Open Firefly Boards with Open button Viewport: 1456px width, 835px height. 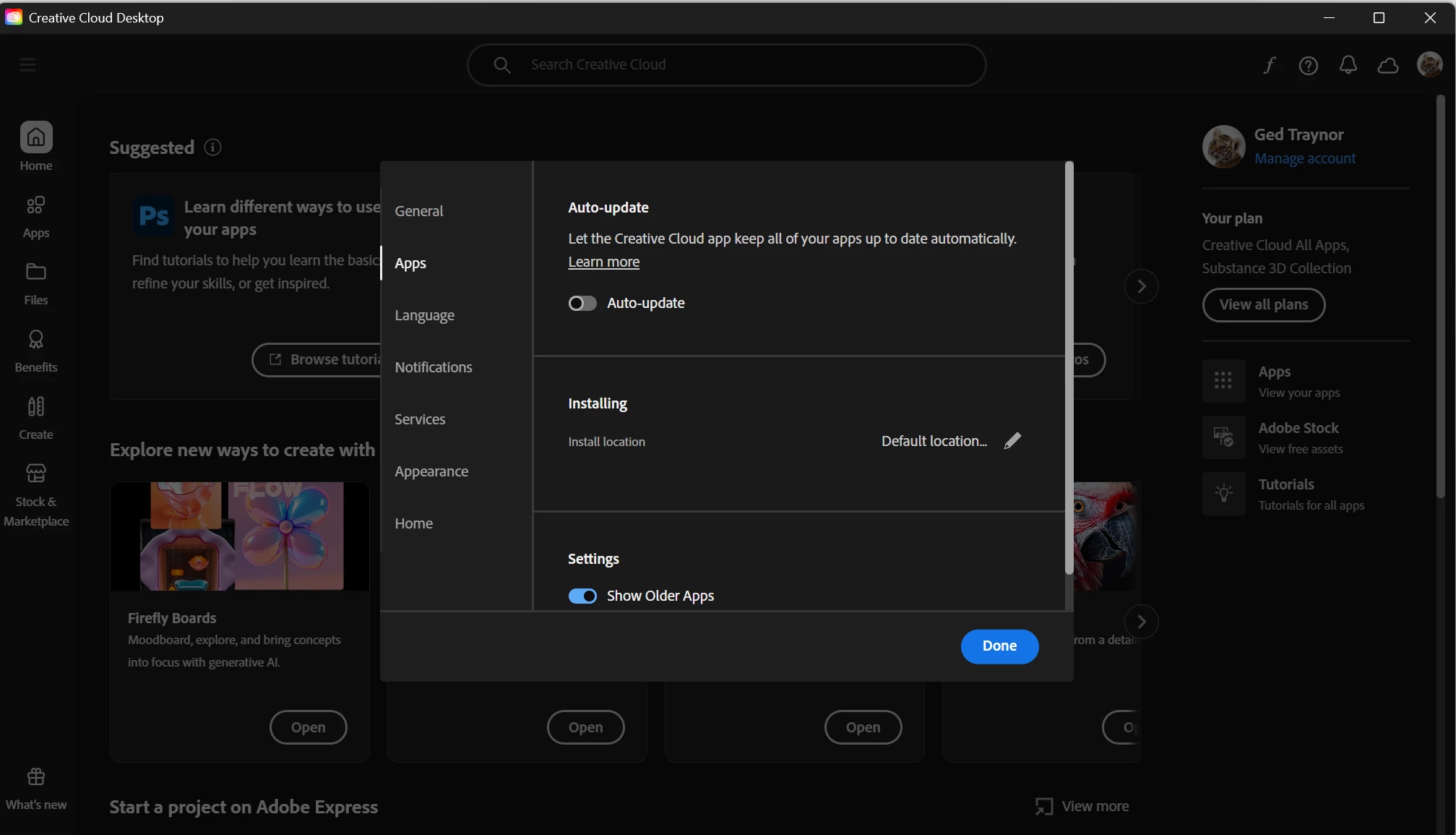point(309,727)
